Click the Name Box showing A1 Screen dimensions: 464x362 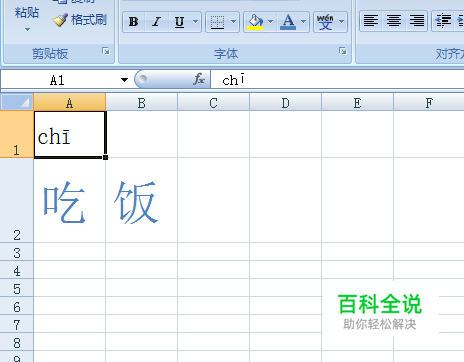57,80
